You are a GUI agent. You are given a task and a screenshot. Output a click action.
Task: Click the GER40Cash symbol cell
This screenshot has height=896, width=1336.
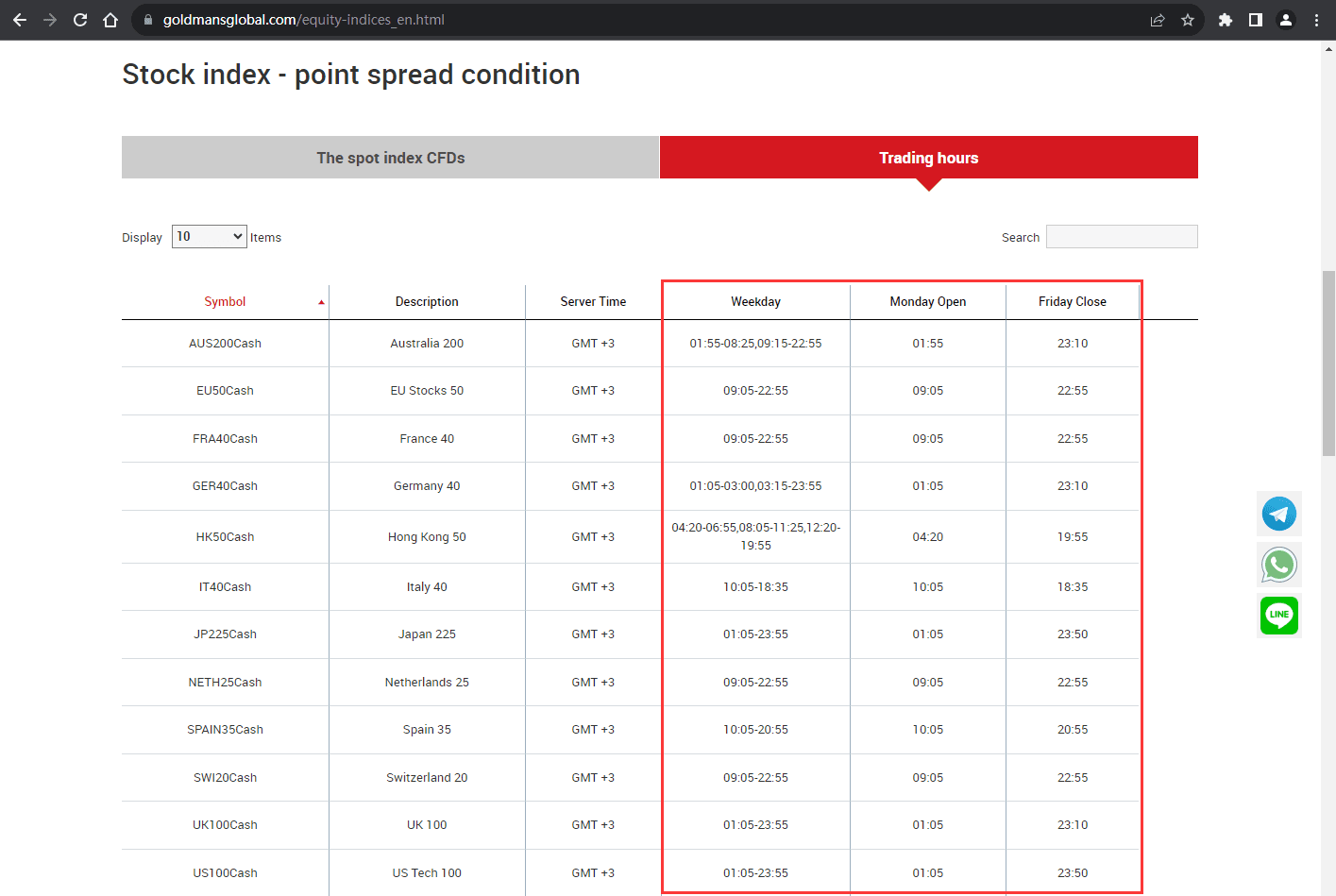pos(225,486)
